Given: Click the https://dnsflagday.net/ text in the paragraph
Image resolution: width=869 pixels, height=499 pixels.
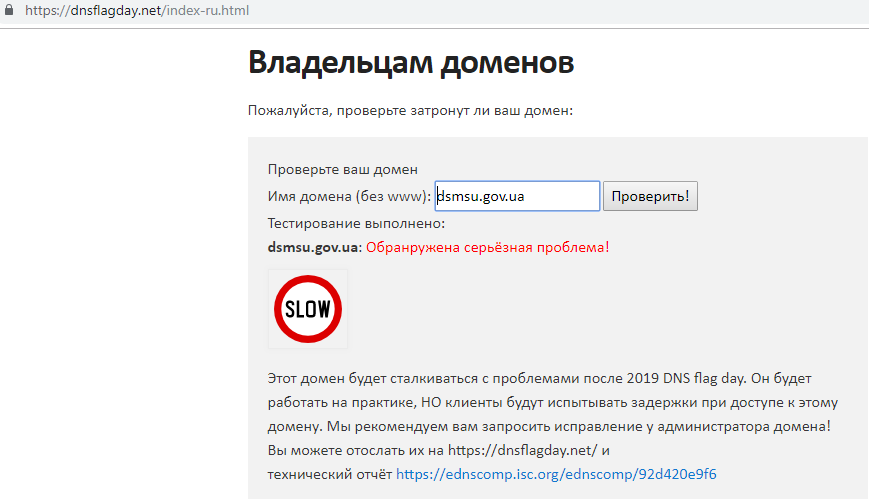Looking at the screenshot, I should click(x=523, y=450).
